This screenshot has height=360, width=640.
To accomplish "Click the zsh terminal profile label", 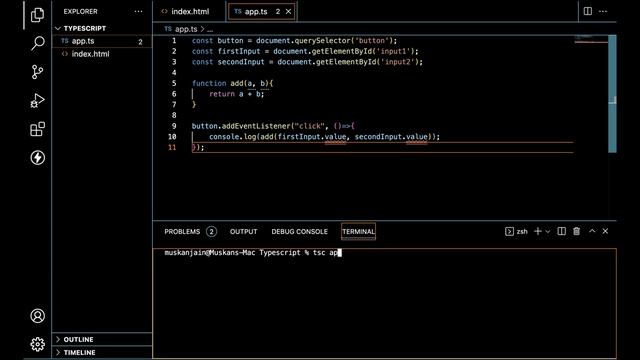I will pyautogui.click(x=516, y=231).
